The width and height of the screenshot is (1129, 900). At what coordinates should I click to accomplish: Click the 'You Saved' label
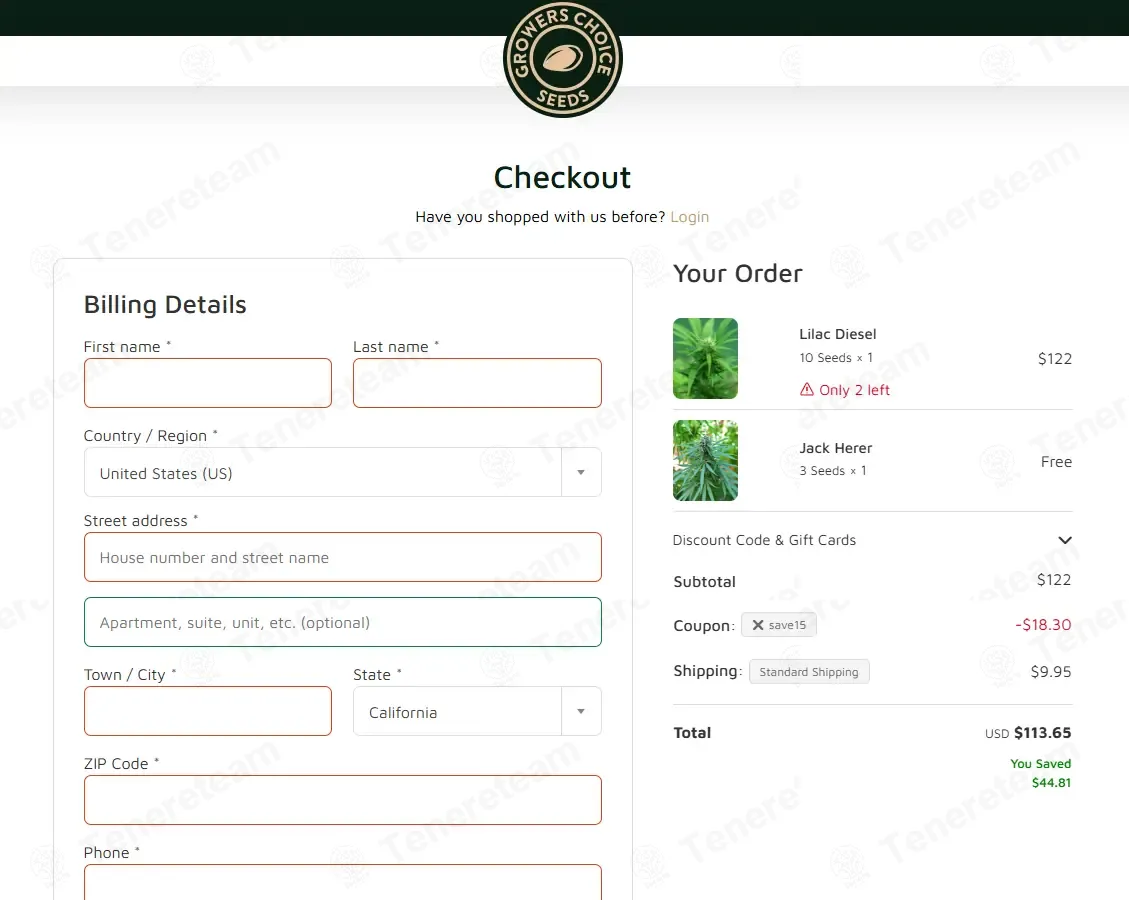click(x=1040, y=763)
